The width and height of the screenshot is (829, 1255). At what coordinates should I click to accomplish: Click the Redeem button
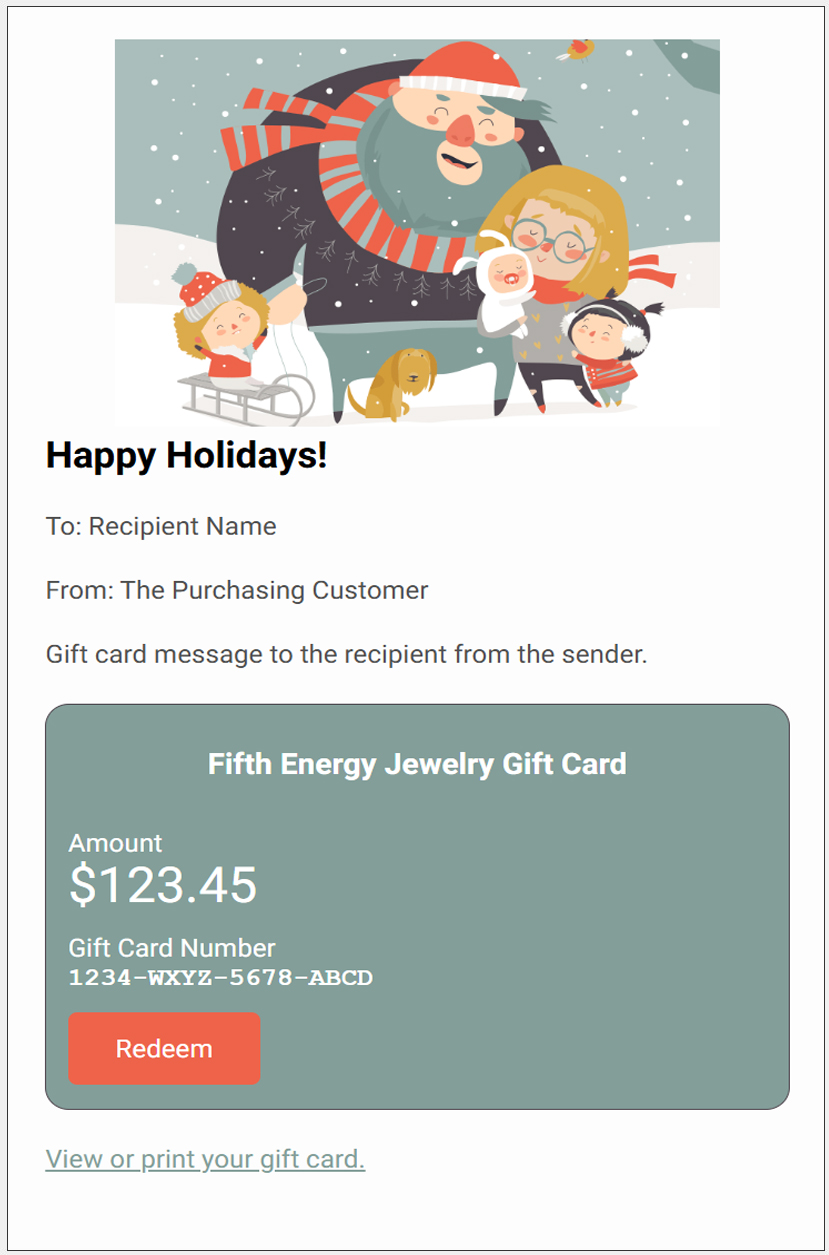163,1047
